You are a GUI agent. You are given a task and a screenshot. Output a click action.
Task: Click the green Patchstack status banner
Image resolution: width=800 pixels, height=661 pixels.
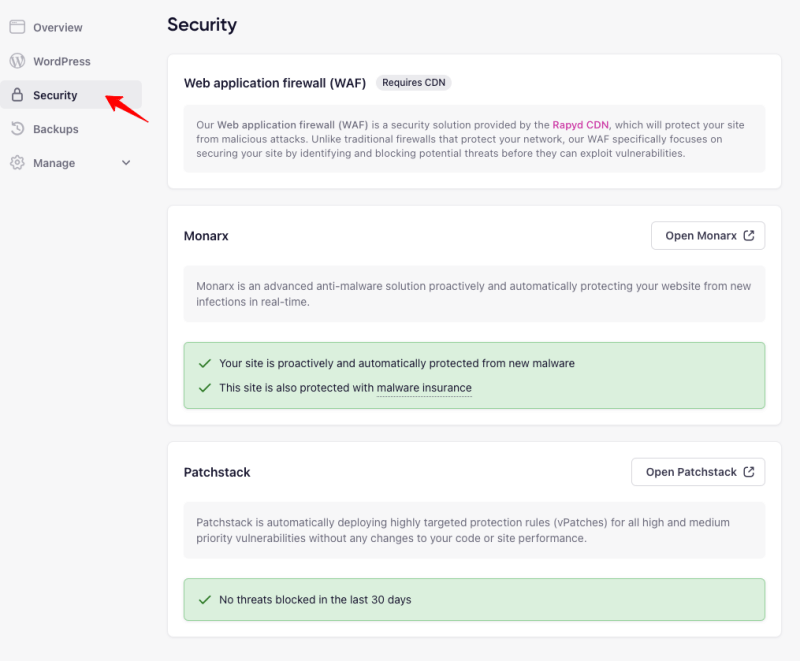tap(473, 599)
